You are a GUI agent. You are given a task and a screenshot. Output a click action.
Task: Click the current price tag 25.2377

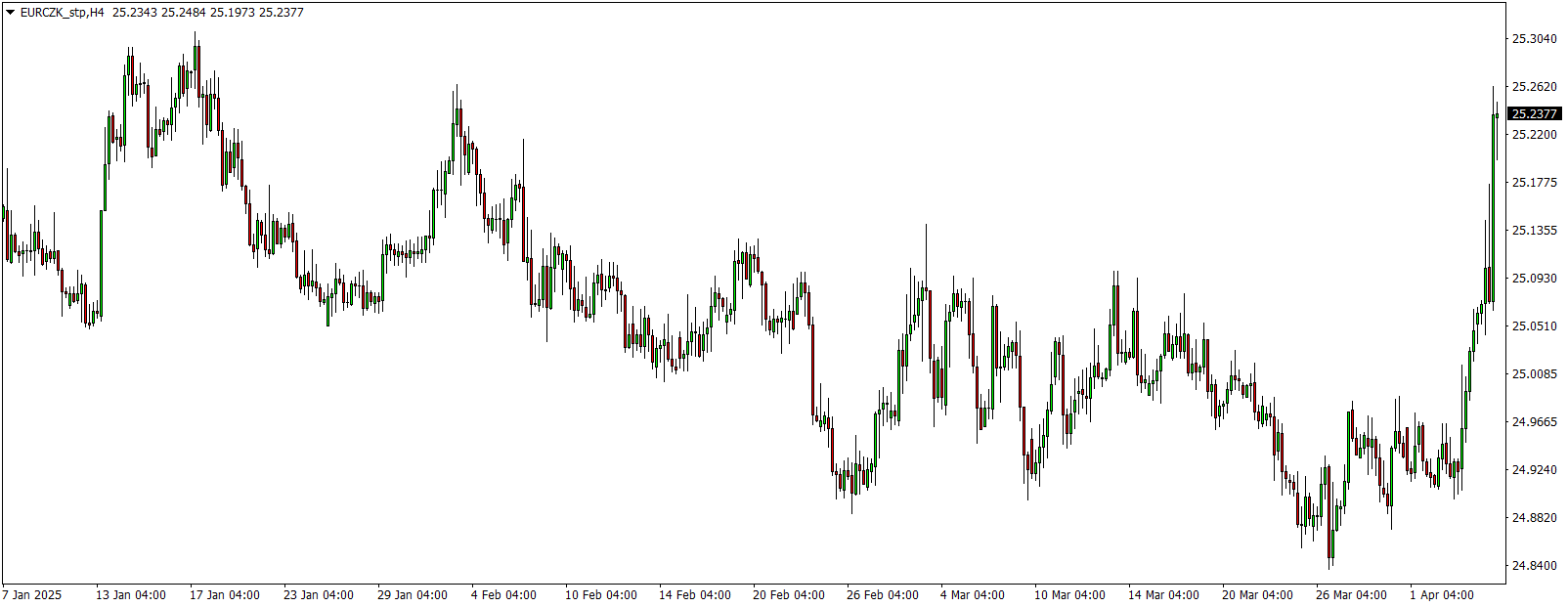click(1535, 113)
